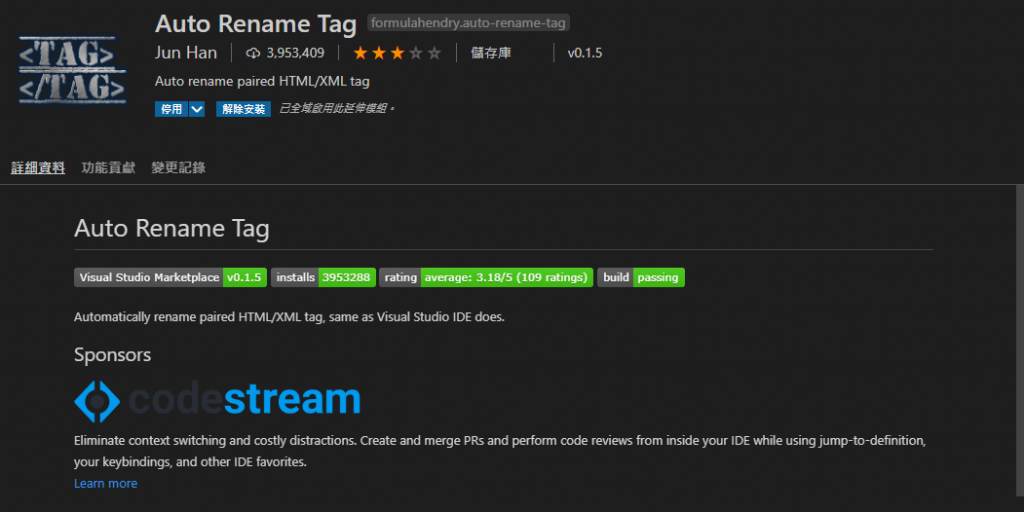This screenshot has height=512, width=1024.
Task: Click the third orange rating star
Action: click(x=397, y=54)
